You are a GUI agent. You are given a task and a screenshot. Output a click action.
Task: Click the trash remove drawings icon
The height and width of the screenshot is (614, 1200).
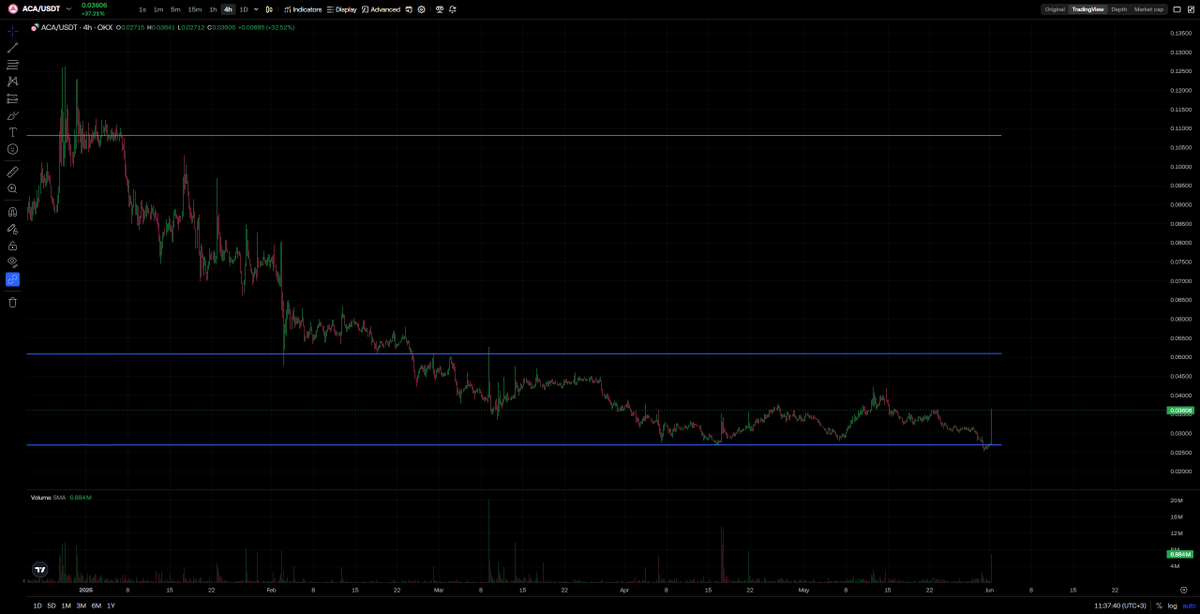point(13,302)
